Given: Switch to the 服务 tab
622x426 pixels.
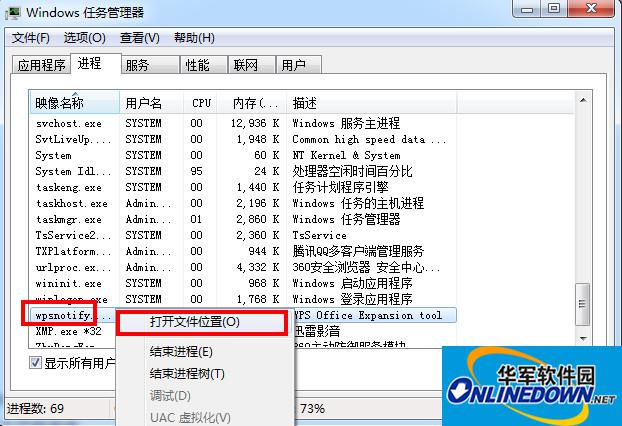Looking at the screenshot, I should (x=139, y=66).
